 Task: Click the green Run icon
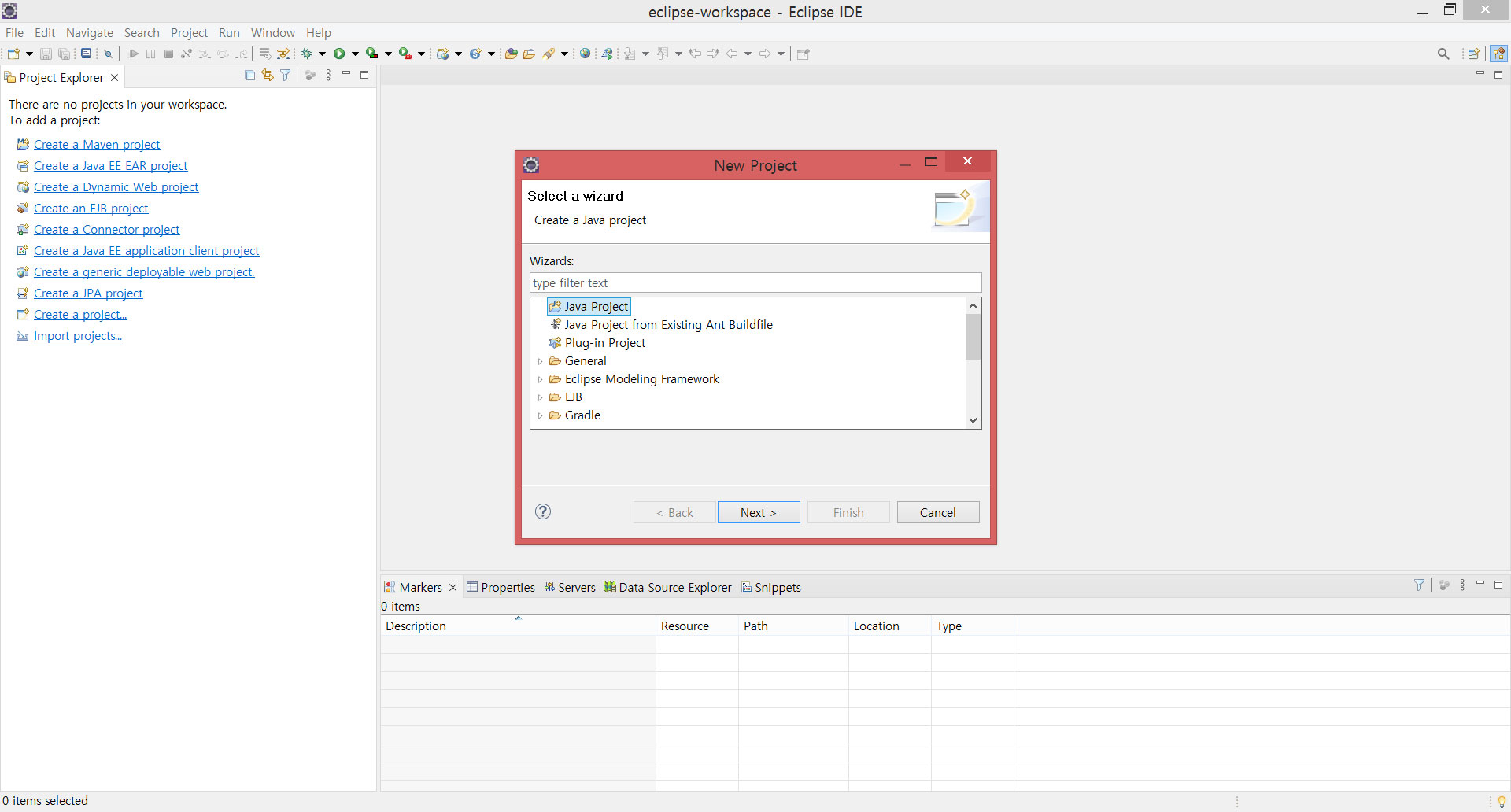pyautogui.click(x=339, y=54)
